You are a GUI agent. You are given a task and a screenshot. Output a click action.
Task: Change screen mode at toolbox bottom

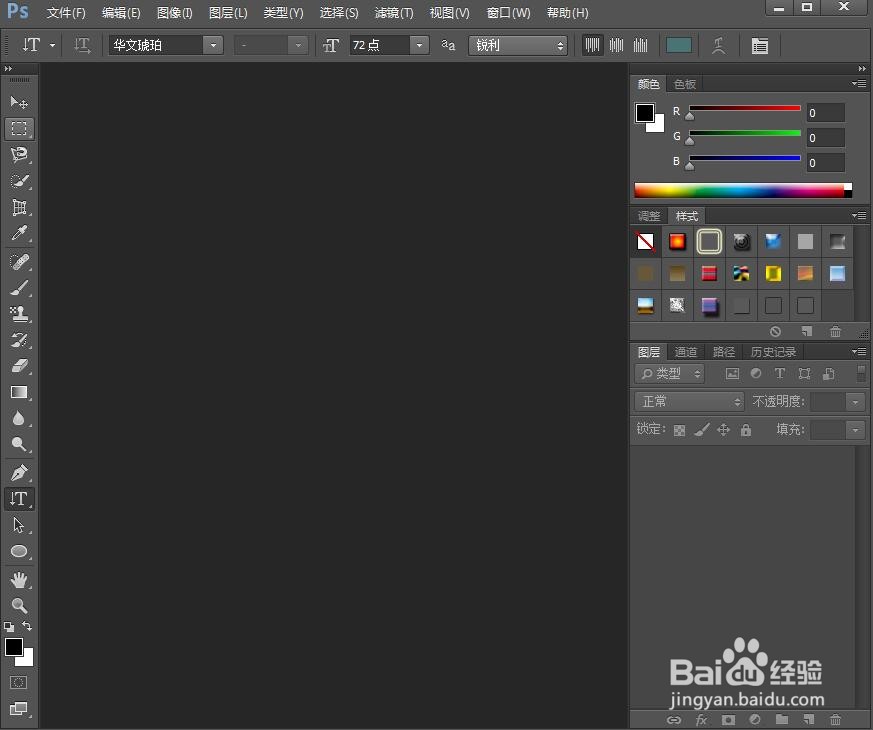(18, 708)
